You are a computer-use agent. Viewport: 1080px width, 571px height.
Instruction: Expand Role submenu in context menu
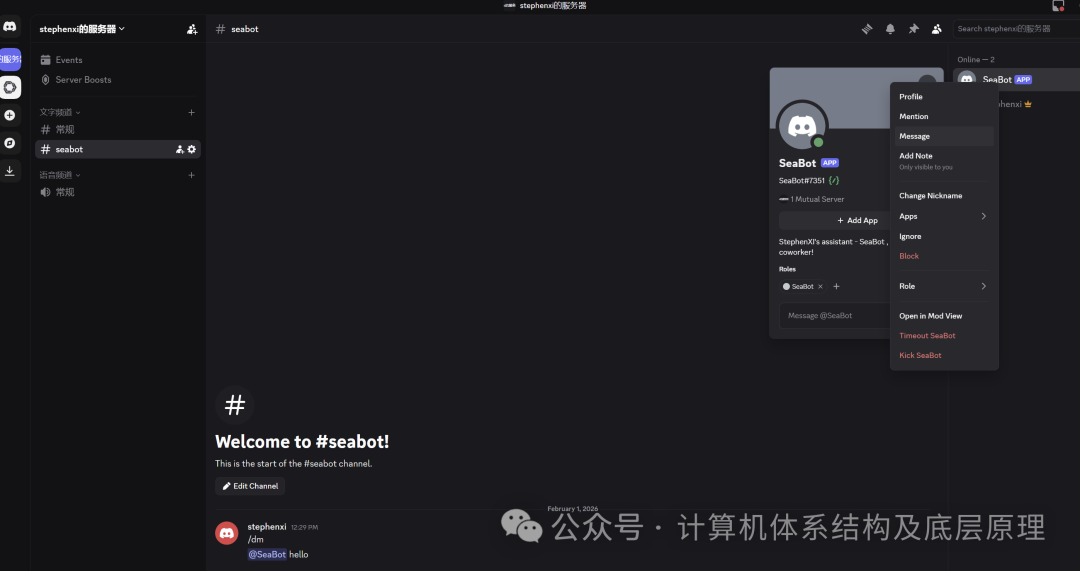pos(944,287)
